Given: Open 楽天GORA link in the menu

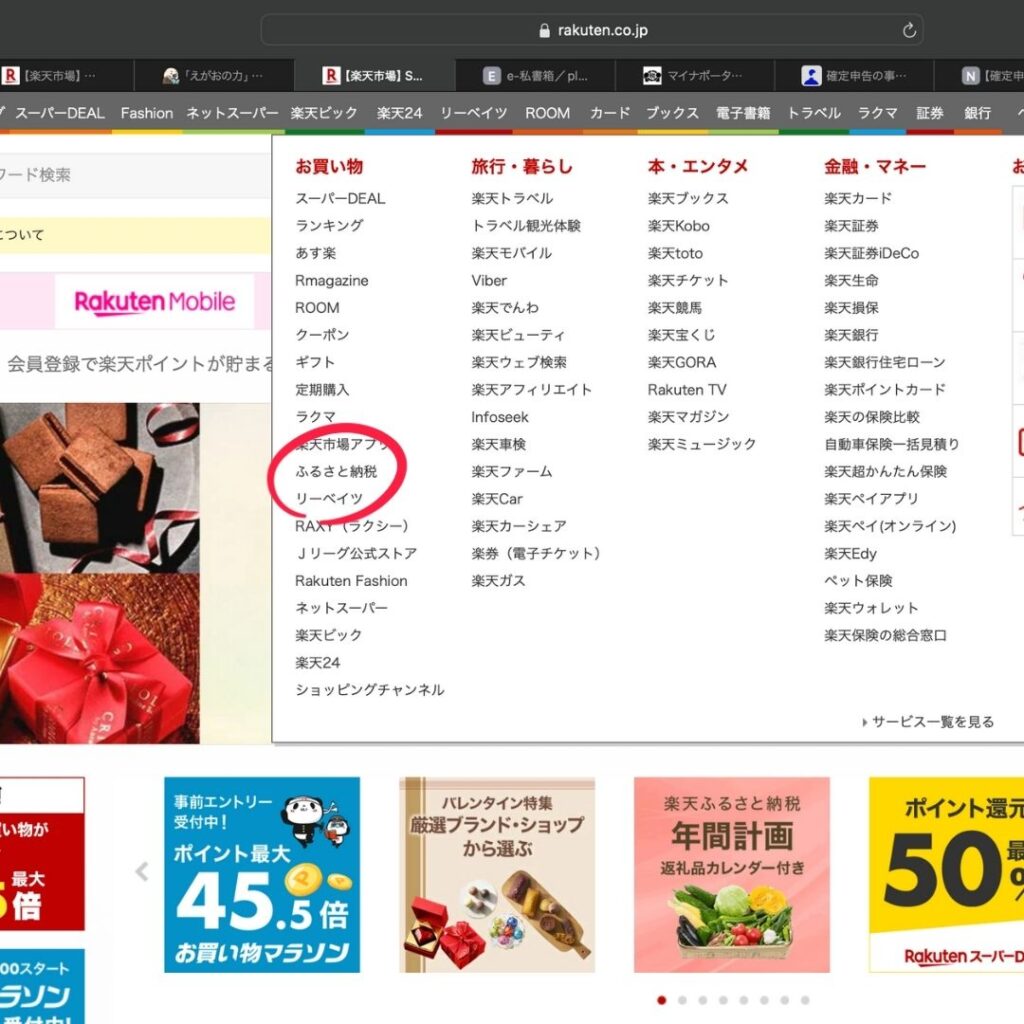Looking at the screenshot, I should click(681, 362).
